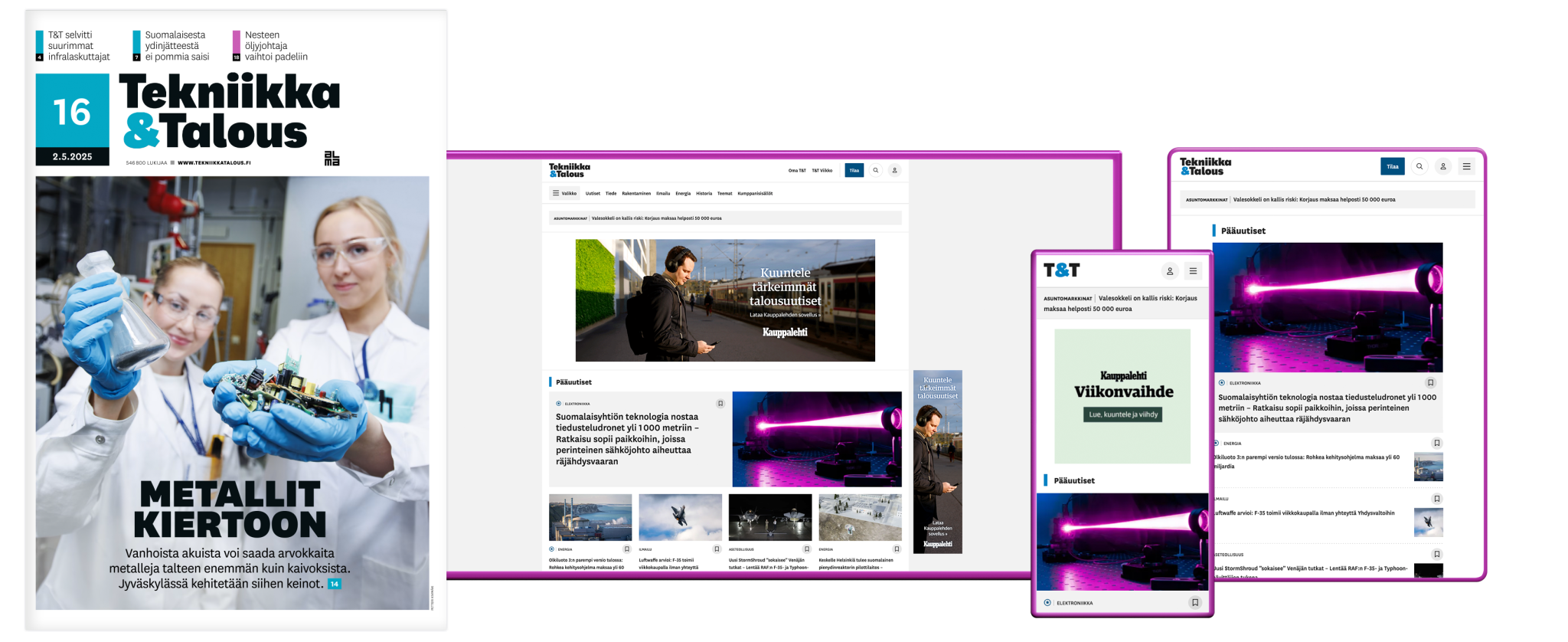
Task: Open the laser beam image on phone view
Action: (x=1122, y=542)
